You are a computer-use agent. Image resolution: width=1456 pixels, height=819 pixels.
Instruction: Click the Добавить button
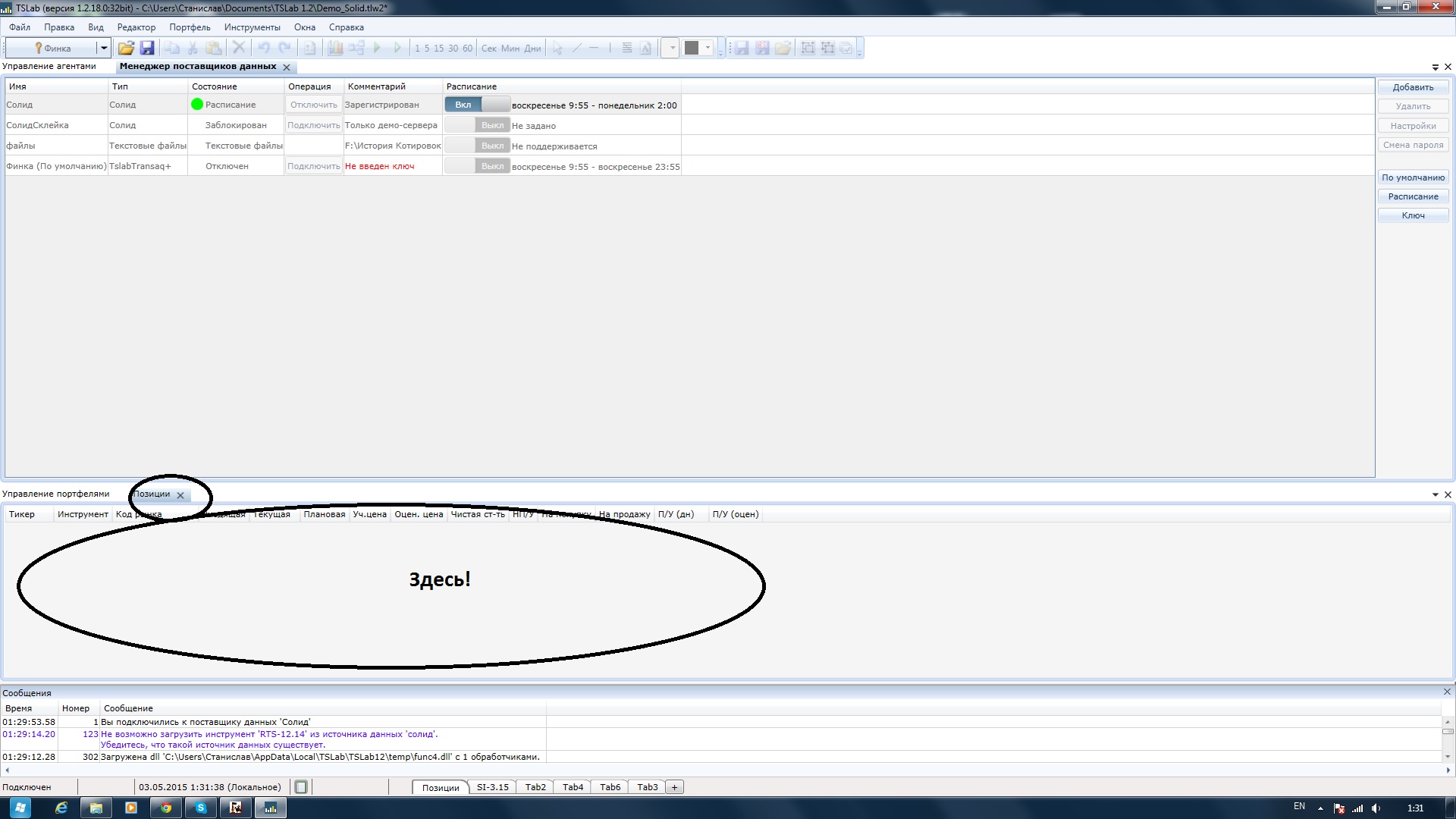click(x=1413, y=87)
